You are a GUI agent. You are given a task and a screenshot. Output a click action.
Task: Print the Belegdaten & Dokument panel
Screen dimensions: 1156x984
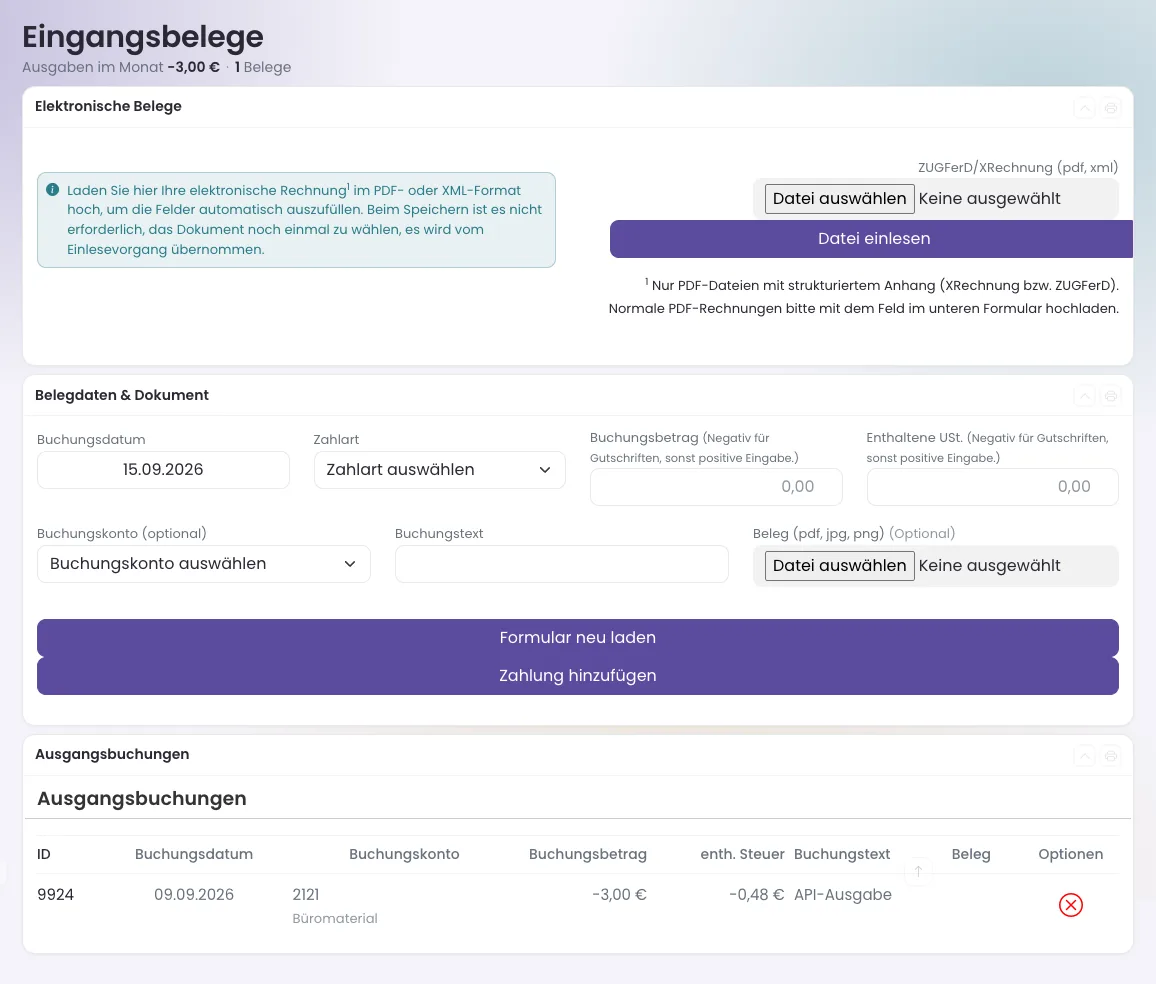click(x=1110, y=397)
